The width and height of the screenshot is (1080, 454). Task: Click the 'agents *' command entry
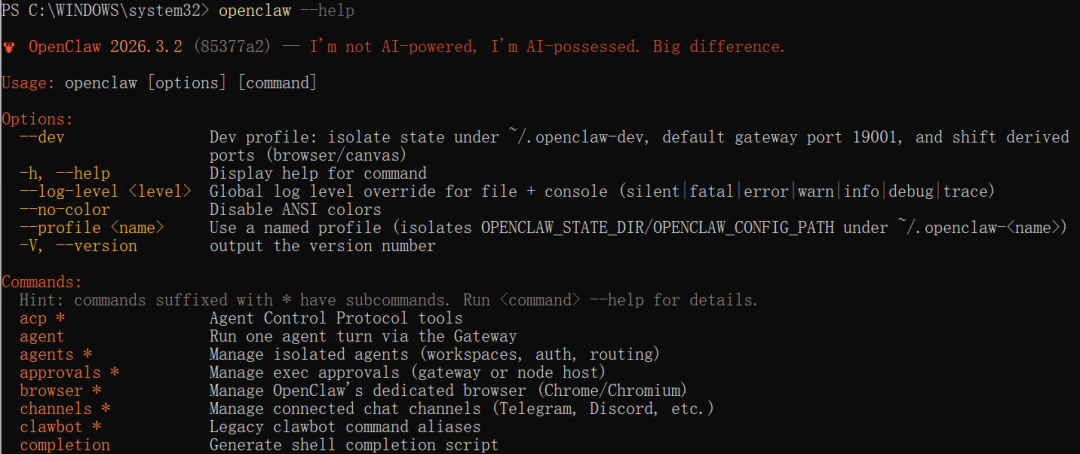[x=56, y=355]
